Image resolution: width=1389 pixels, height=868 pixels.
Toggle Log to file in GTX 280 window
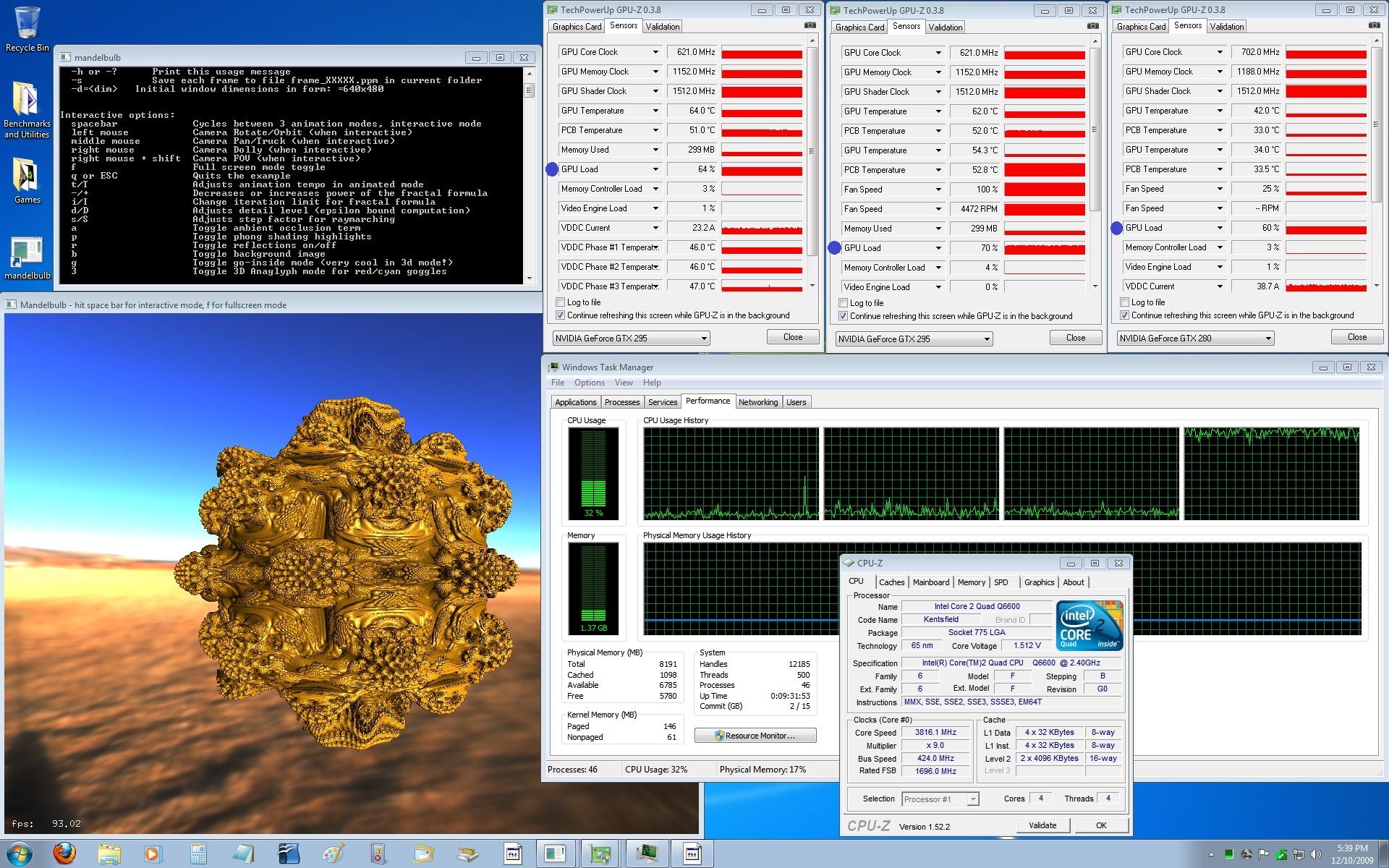pos(1125,302)
